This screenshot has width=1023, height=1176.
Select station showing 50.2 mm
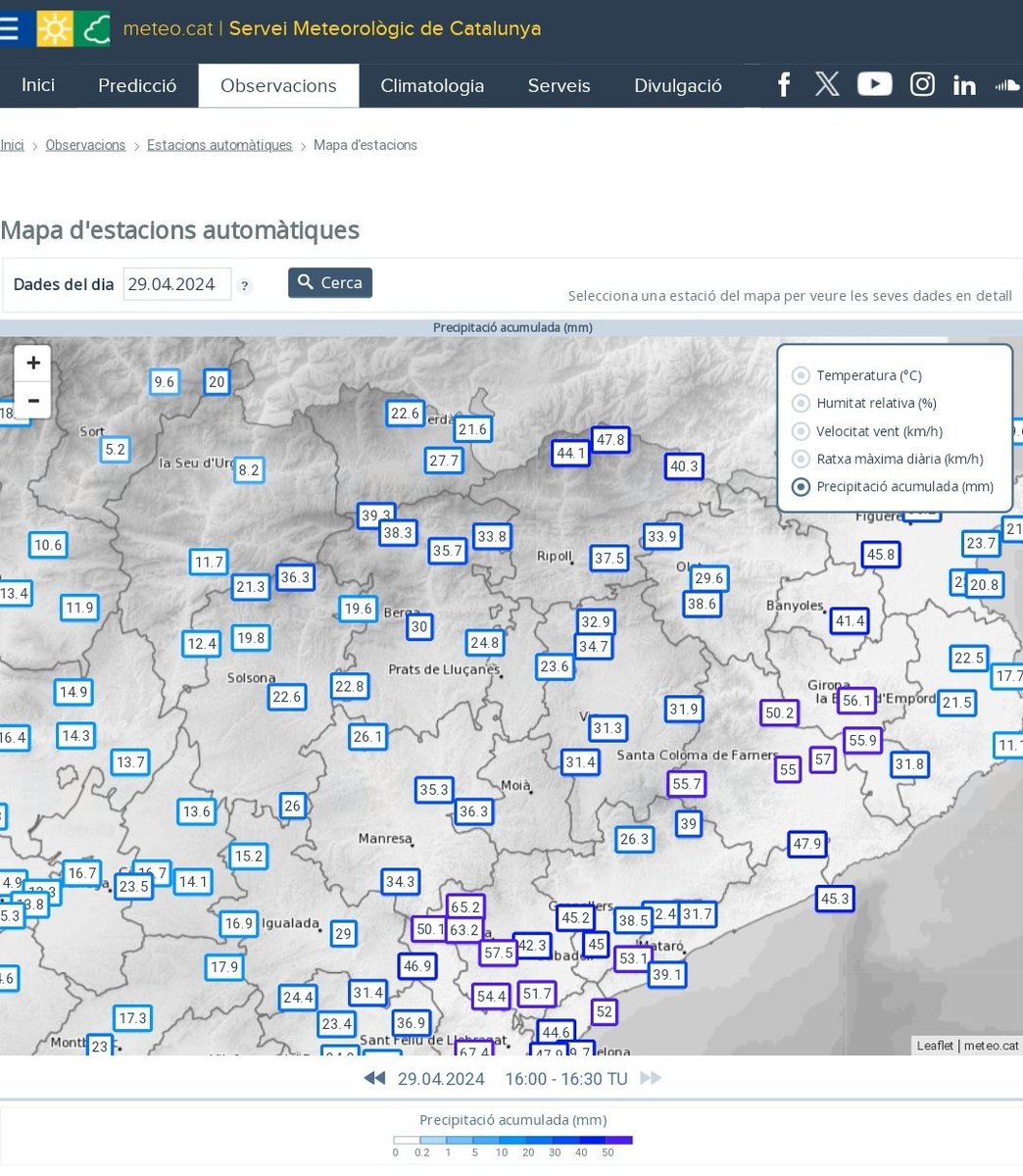(780, 712)
